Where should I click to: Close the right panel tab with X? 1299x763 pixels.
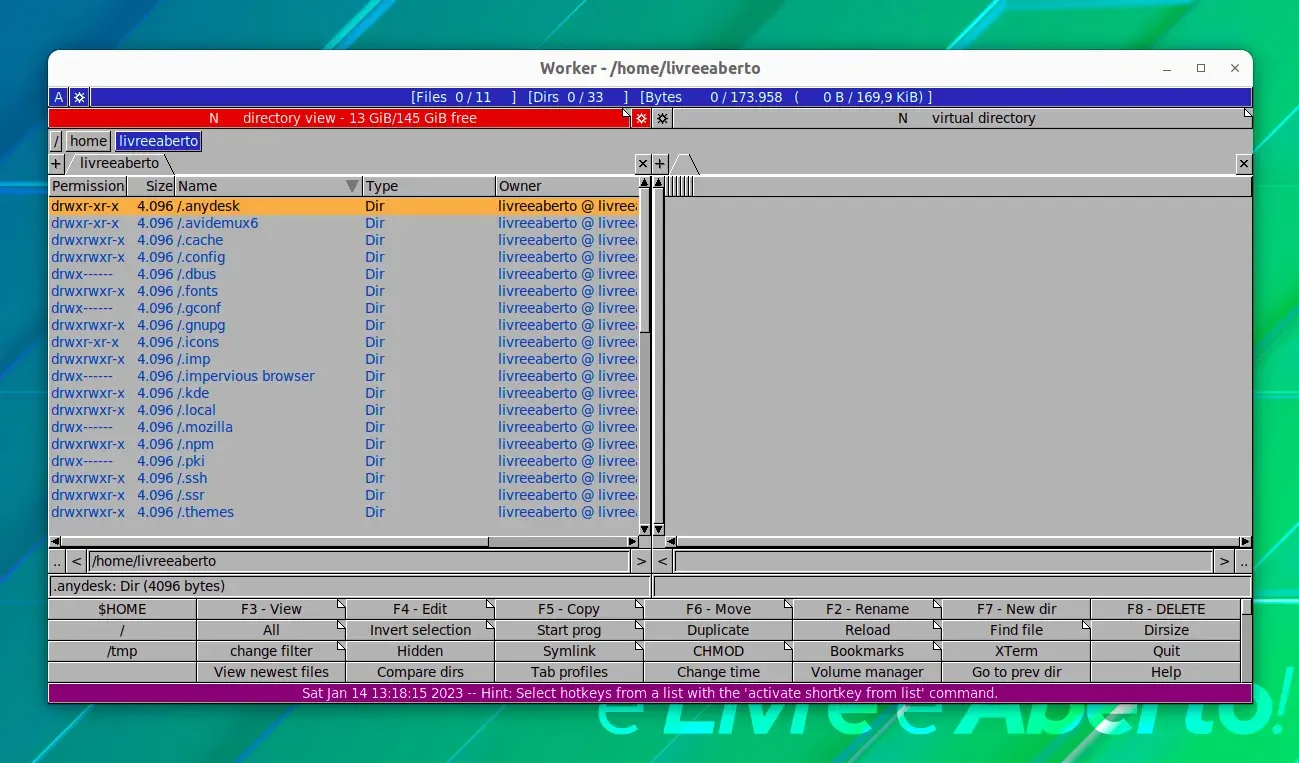click(x=1244, y=163)
